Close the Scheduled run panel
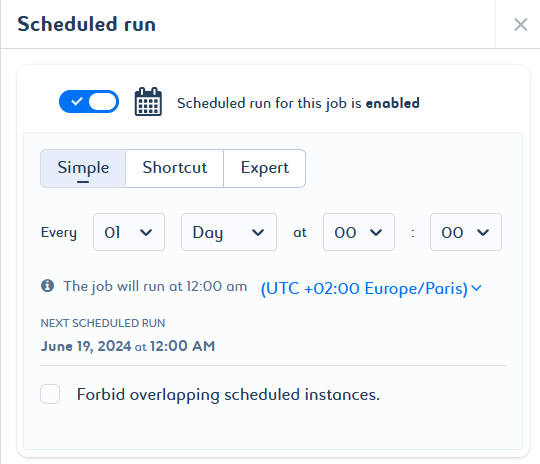540x464 pixels. 520,24
